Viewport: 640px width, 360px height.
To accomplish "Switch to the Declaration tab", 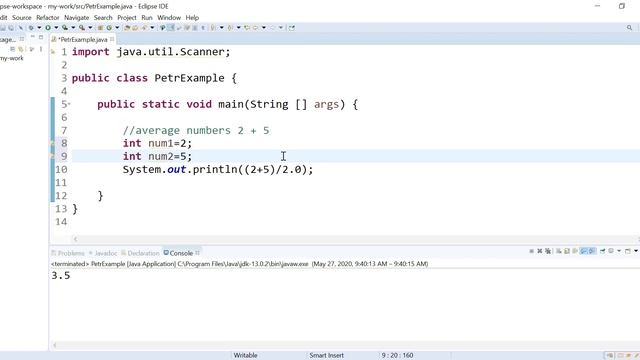I will click(x=140, y=253).
